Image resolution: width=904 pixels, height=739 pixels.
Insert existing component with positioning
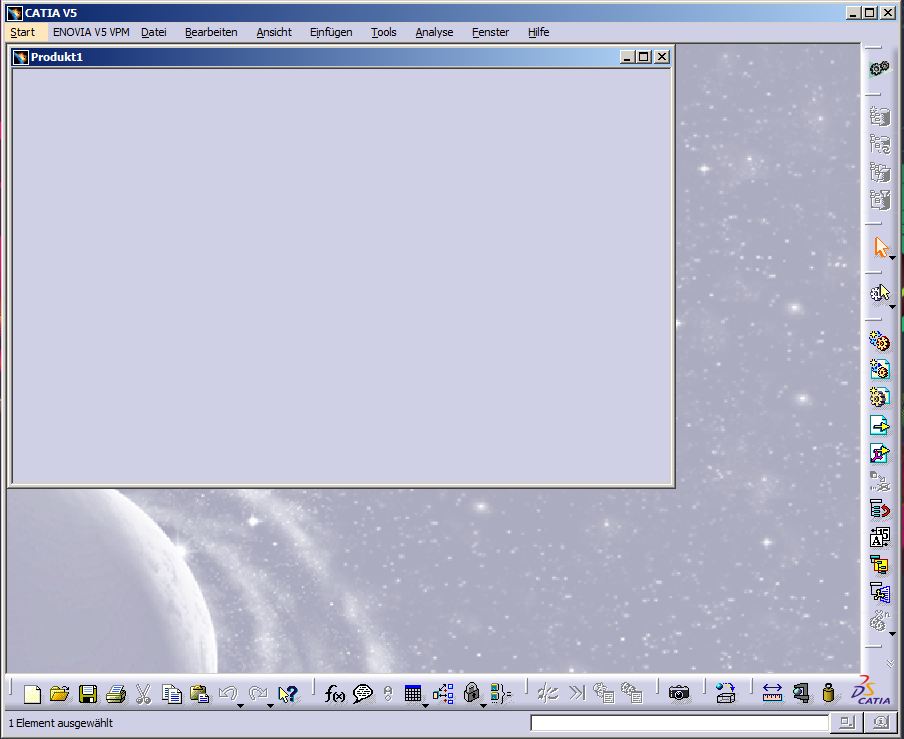click(879, 453)
